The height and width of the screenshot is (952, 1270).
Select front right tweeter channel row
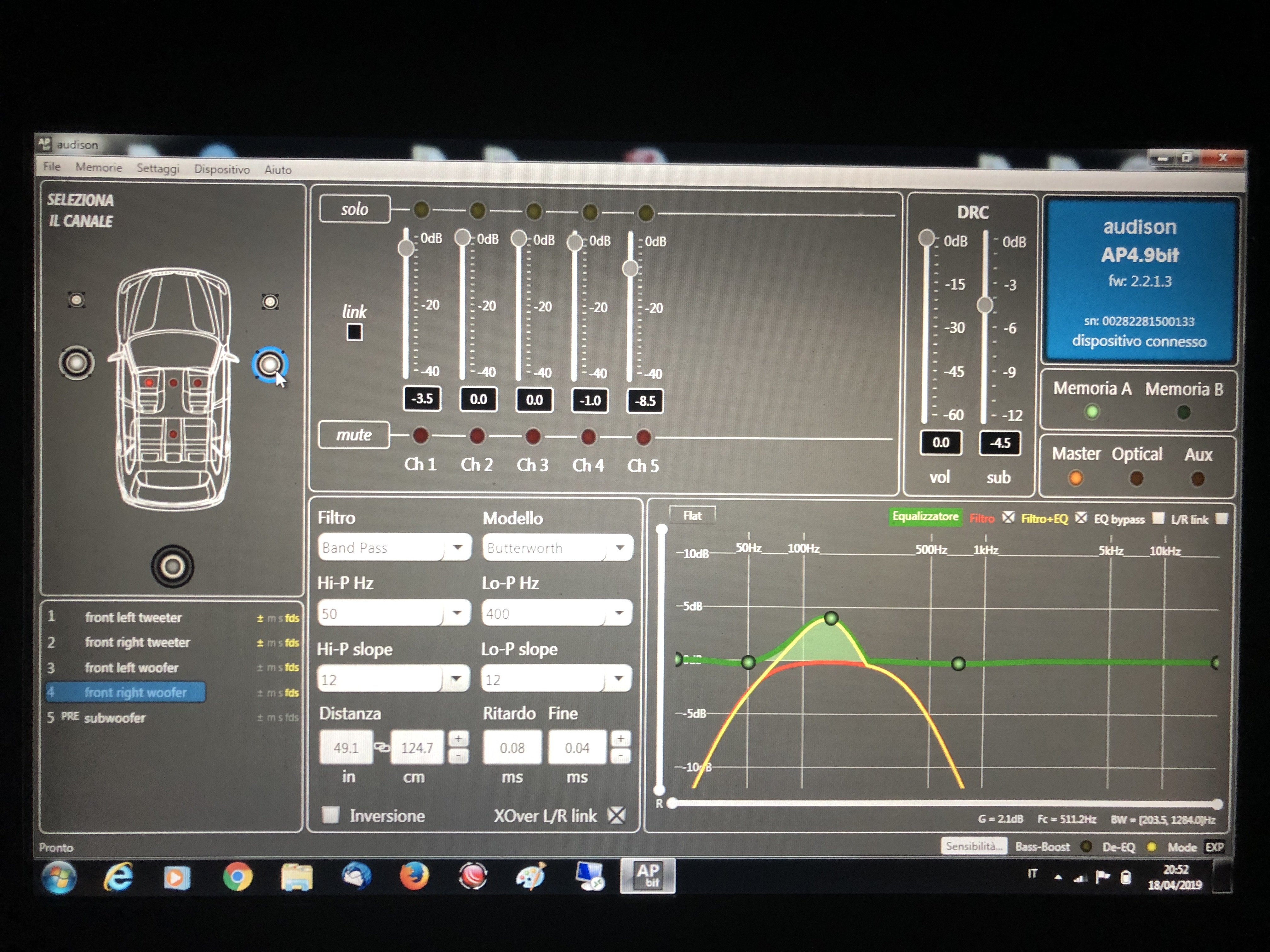pyautogui.click(x=173, y=642)
